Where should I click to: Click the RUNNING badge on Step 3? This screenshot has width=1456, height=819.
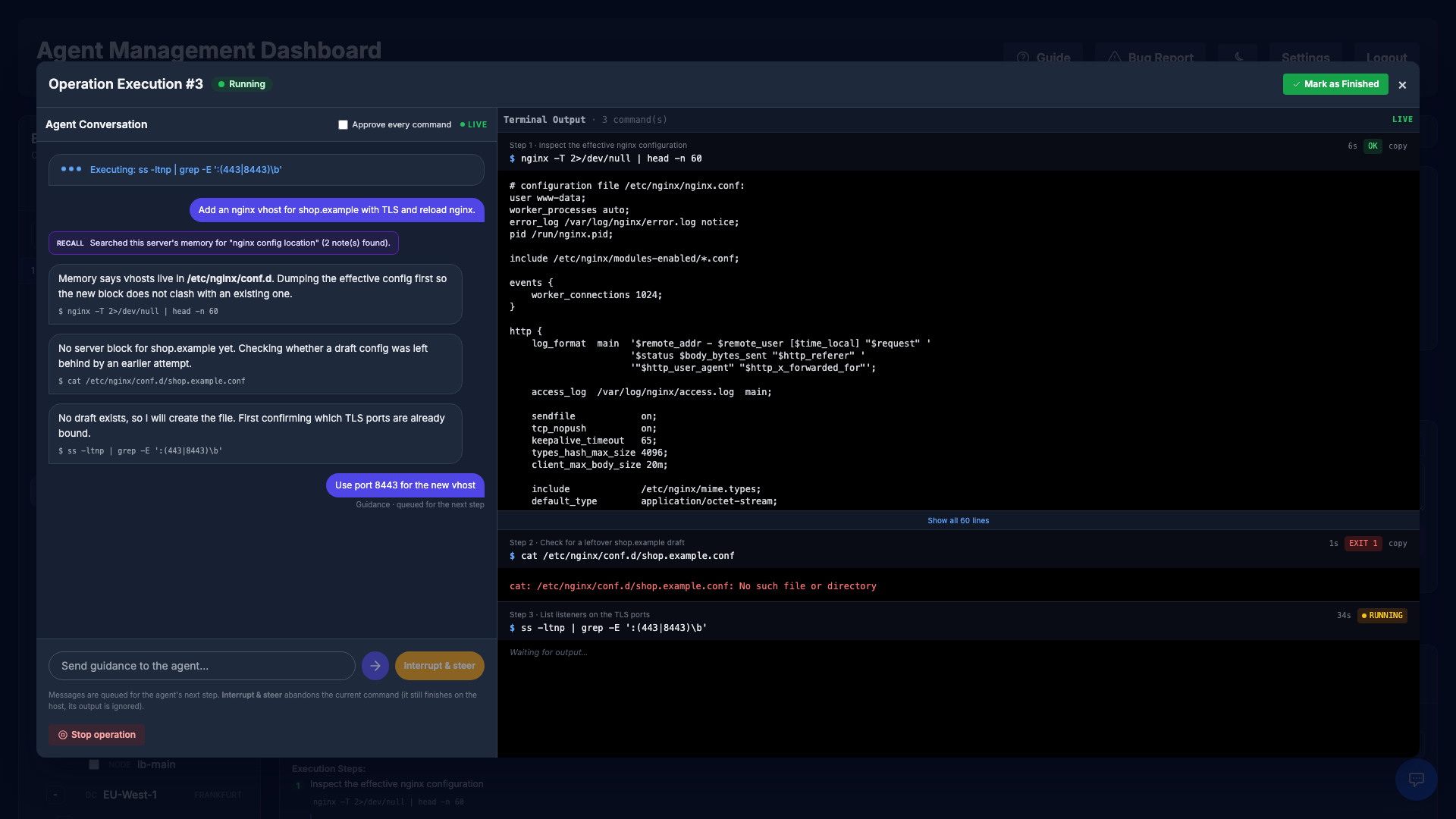click(x=1382, y=616)
